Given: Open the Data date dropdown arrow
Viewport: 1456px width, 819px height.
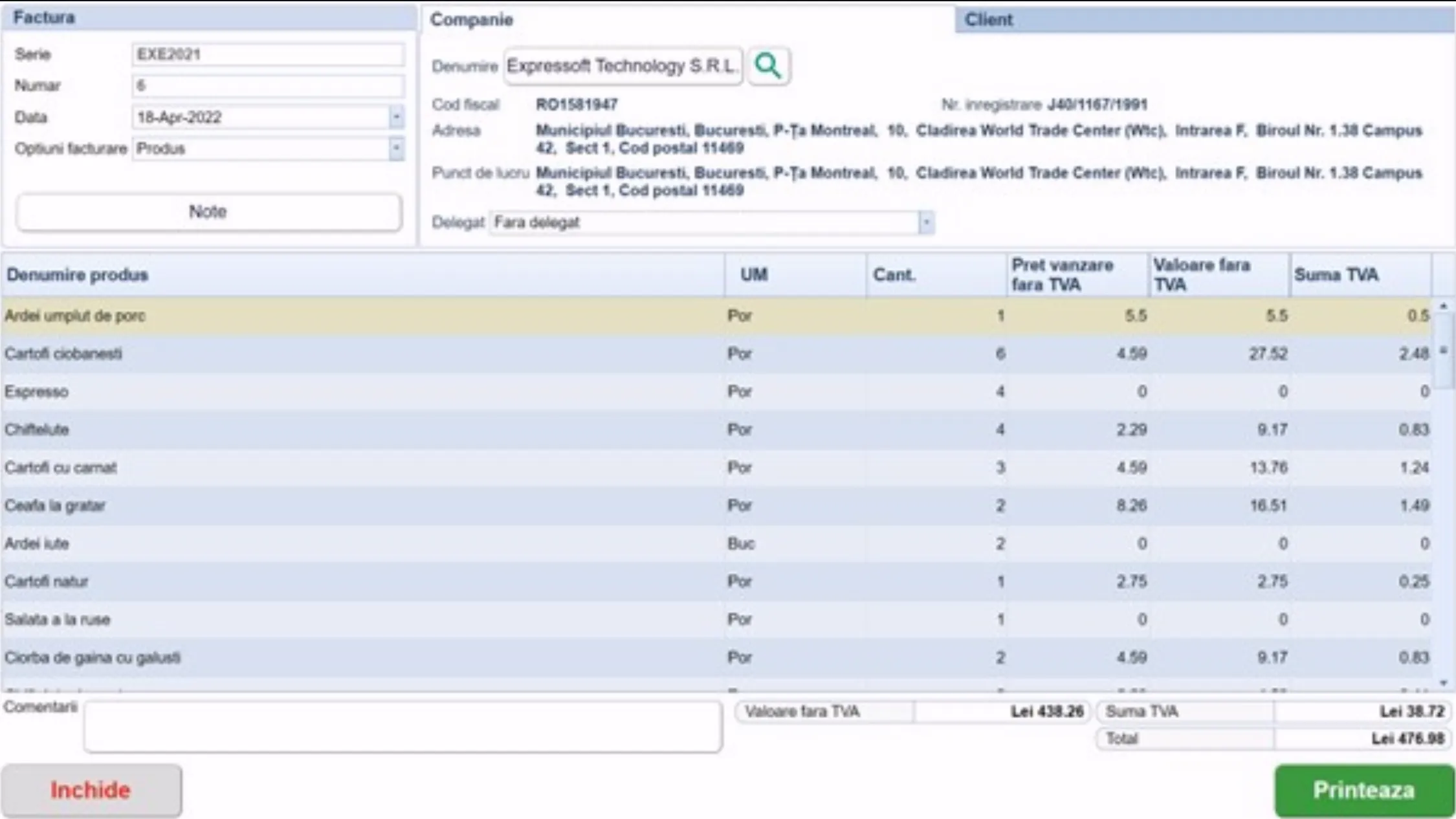Looking at the screenshot, I should pos(396,117).
